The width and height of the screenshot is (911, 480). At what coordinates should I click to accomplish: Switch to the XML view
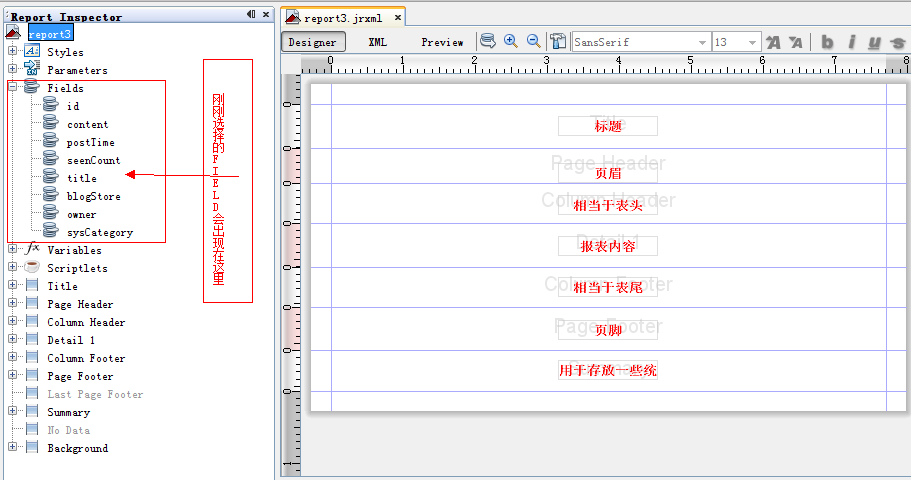(378, 42)
